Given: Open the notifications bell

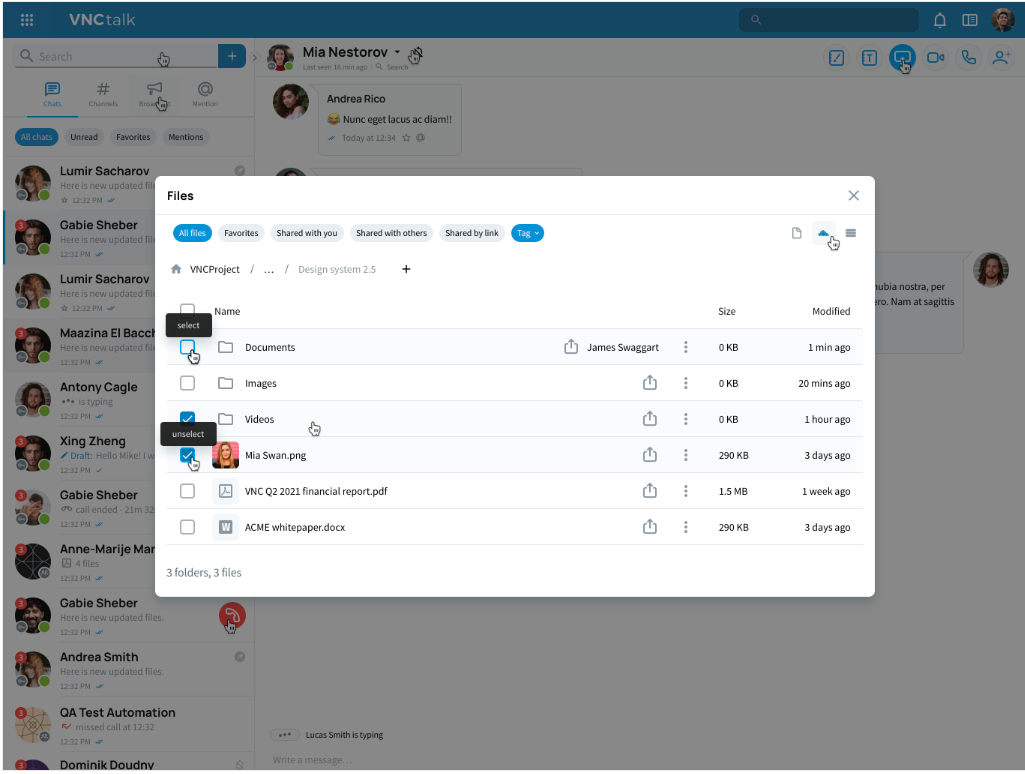Looking at the screenshot, I should click(x=940, y=20).
